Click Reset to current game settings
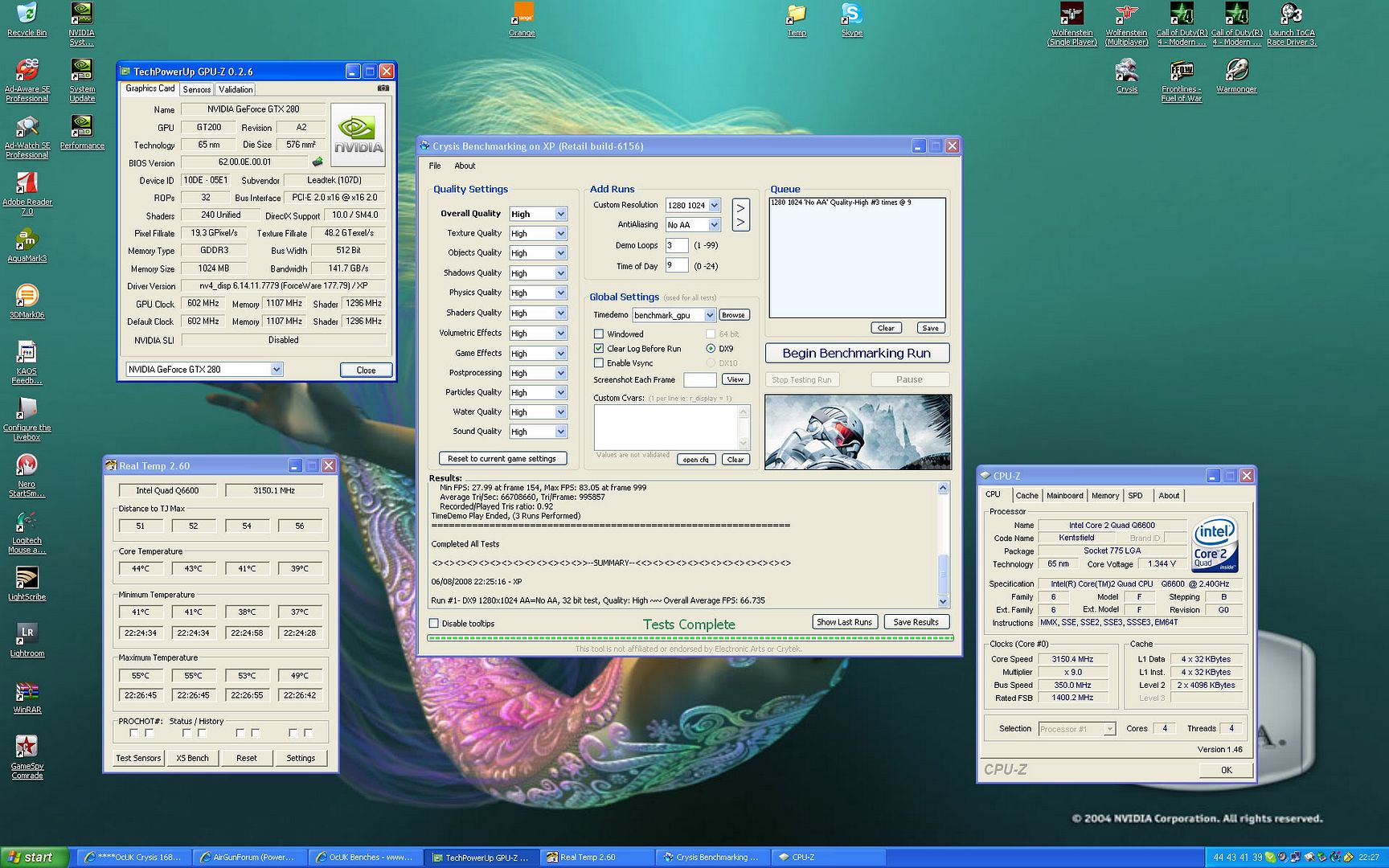 502,458
